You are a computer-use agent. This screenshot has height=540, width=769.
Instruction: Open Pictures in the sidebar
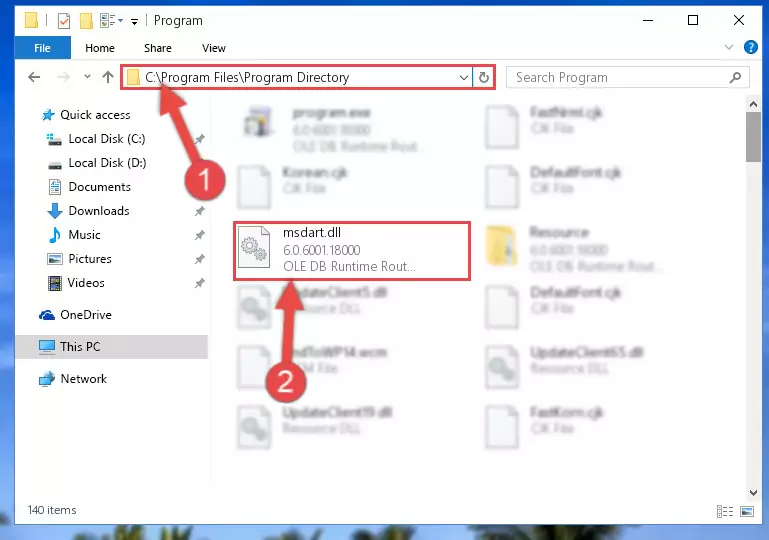click(90, 259)
